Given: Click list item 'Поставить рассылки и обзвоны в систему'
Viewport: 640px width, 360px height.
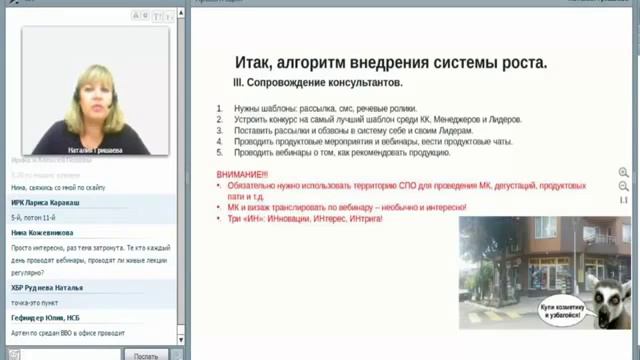Looking at the screenshot, I should [353, 131].
